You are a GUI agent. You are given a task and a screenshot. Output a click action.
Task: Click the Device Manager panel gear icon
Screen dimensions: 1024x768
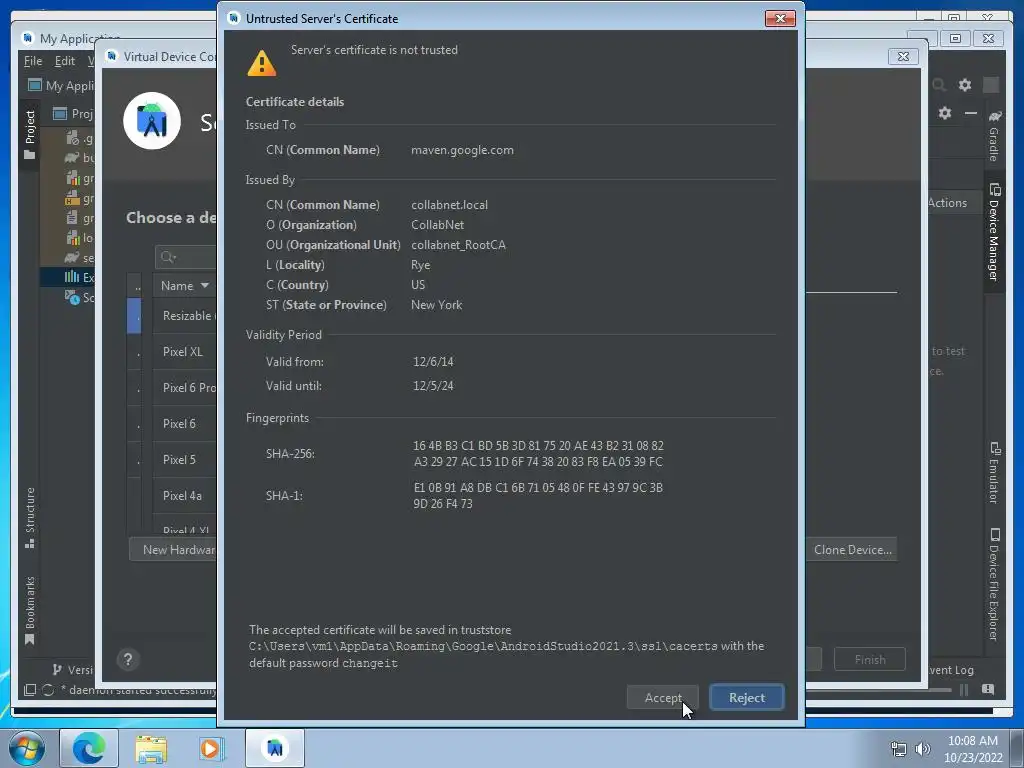pyautogui.click(x=944, y=113)
